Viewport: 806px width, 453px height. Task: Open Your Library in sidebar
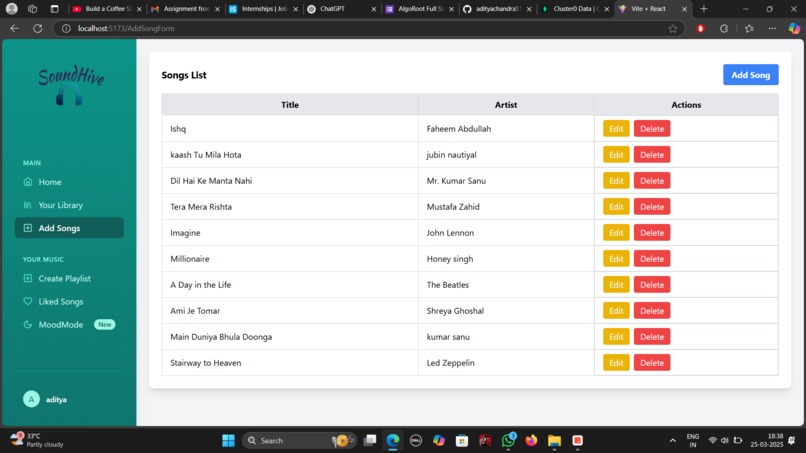[x=69, y=205]
